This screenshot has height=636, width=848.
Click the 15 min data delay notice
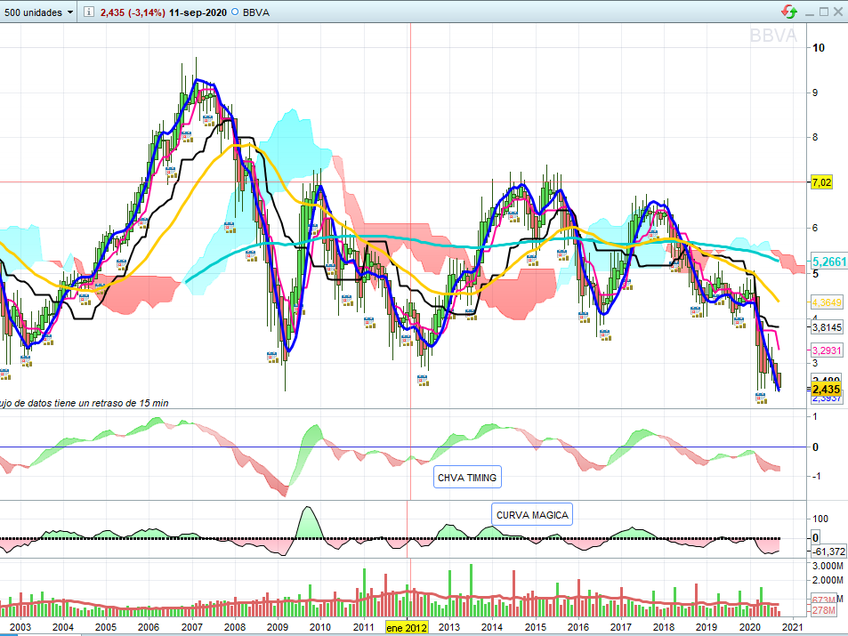point(84,403)
